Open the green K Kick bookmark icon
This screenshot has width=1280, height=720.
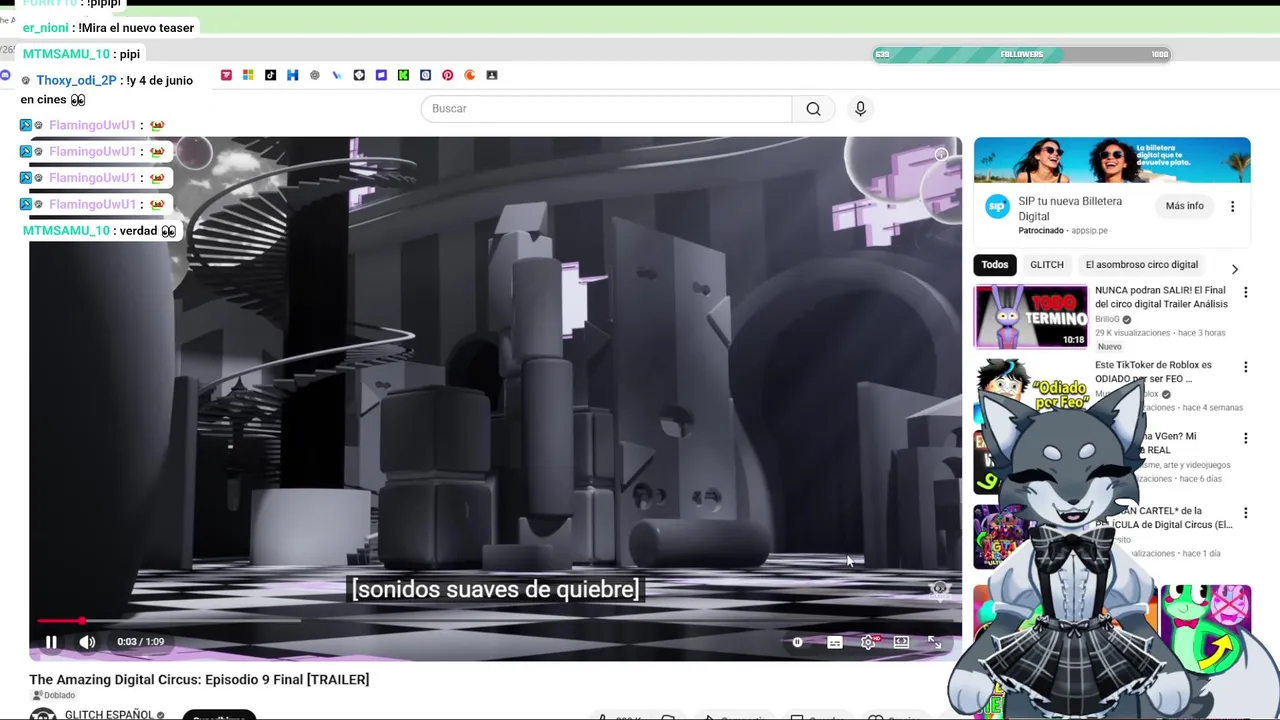[403, 75]
